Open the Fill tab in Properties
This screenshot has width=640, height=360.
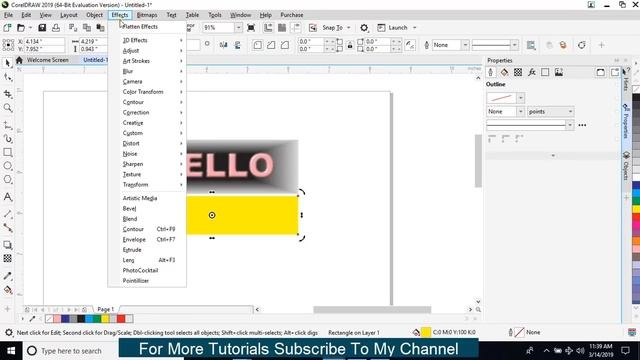click(x=504, y=72)
